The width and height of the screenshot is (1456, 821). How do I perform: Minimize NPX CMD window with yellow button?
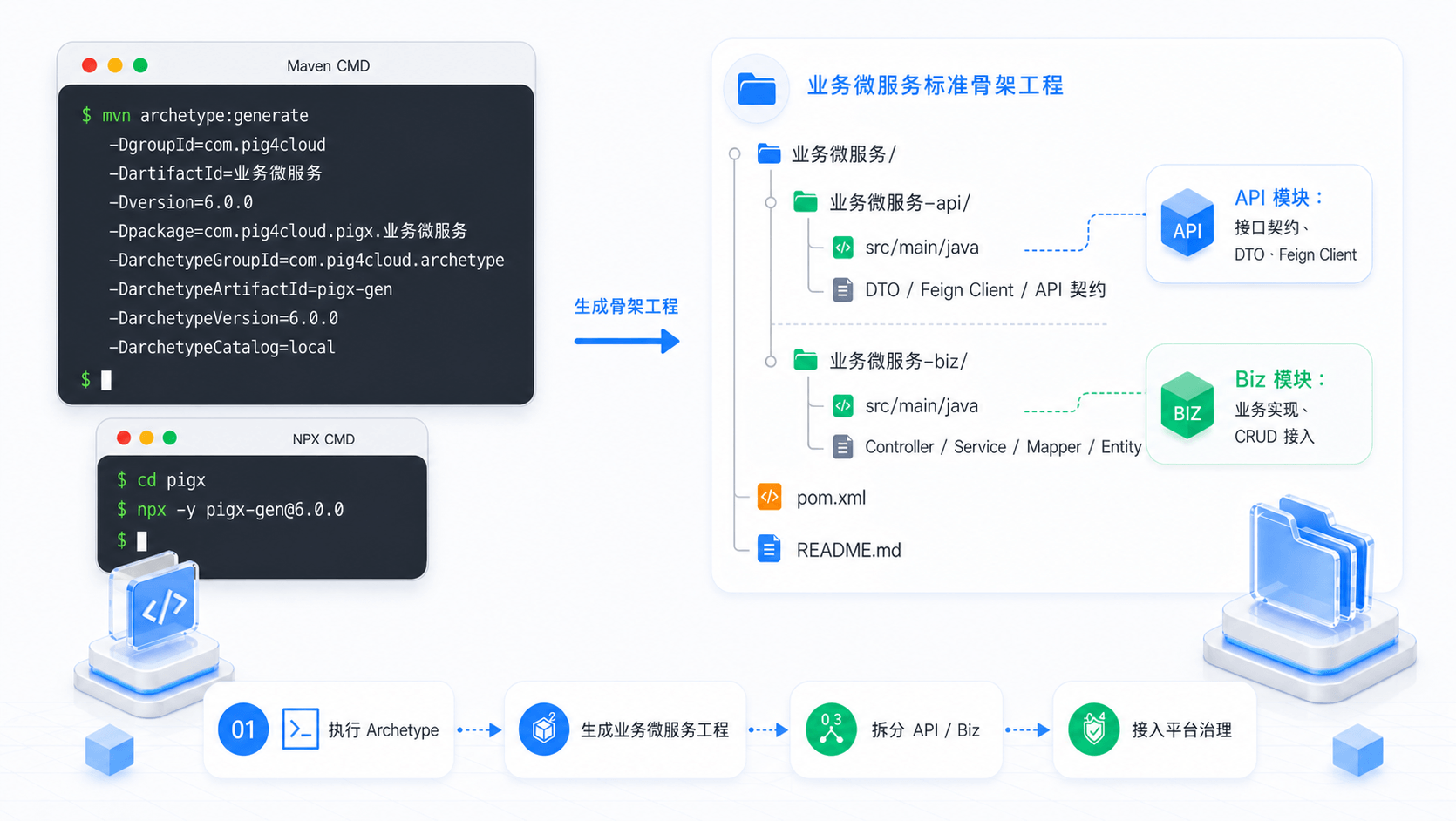point(146,438)
